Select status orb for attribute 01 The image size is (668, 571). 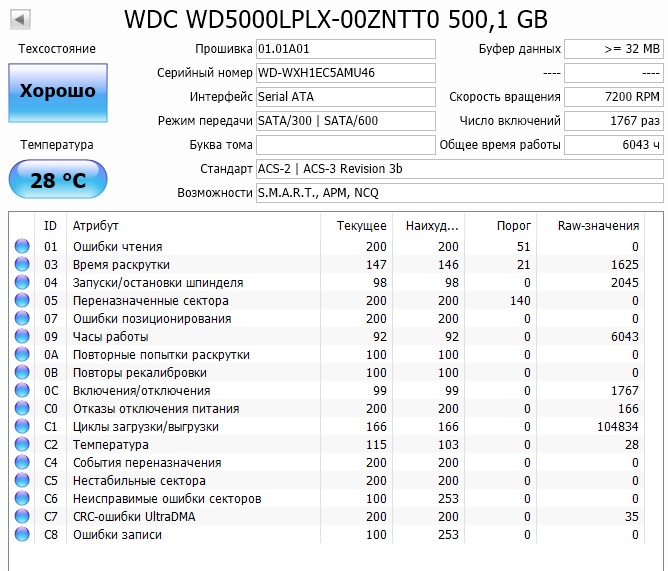pyautogui.click(x=22, y=246)
